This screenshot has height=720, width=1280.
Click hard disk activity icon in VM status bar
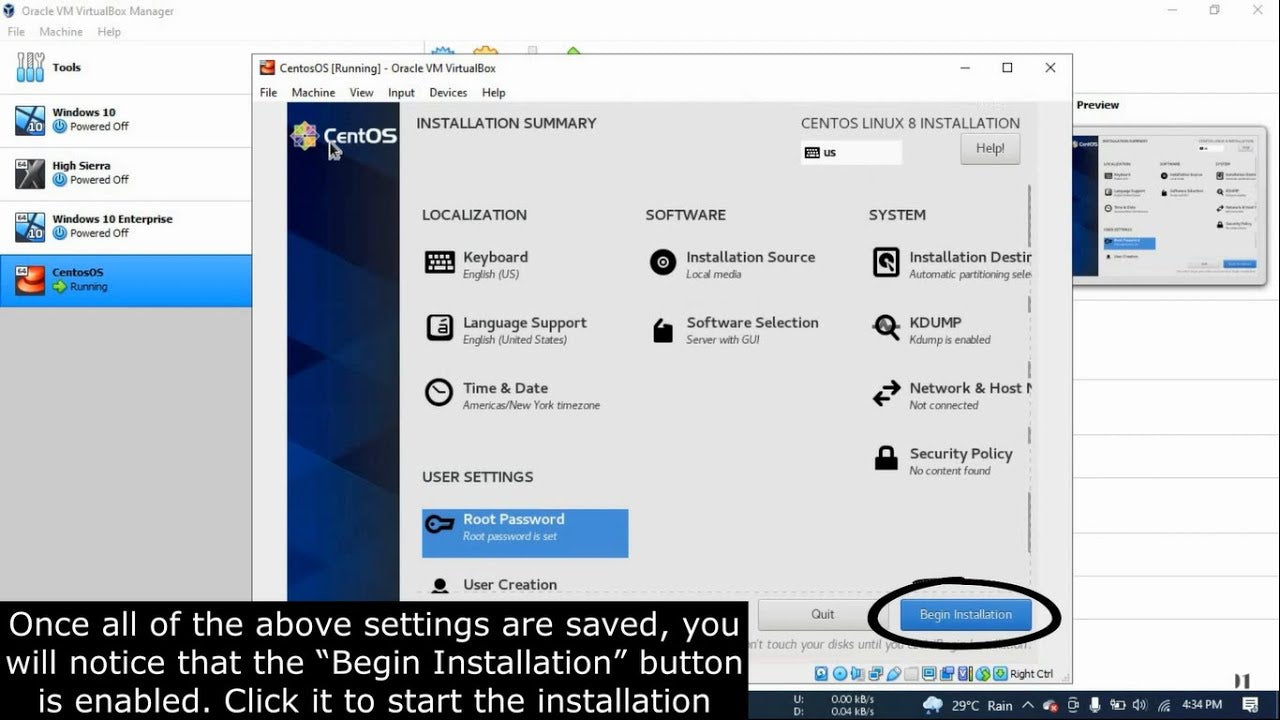click(821, 674)
